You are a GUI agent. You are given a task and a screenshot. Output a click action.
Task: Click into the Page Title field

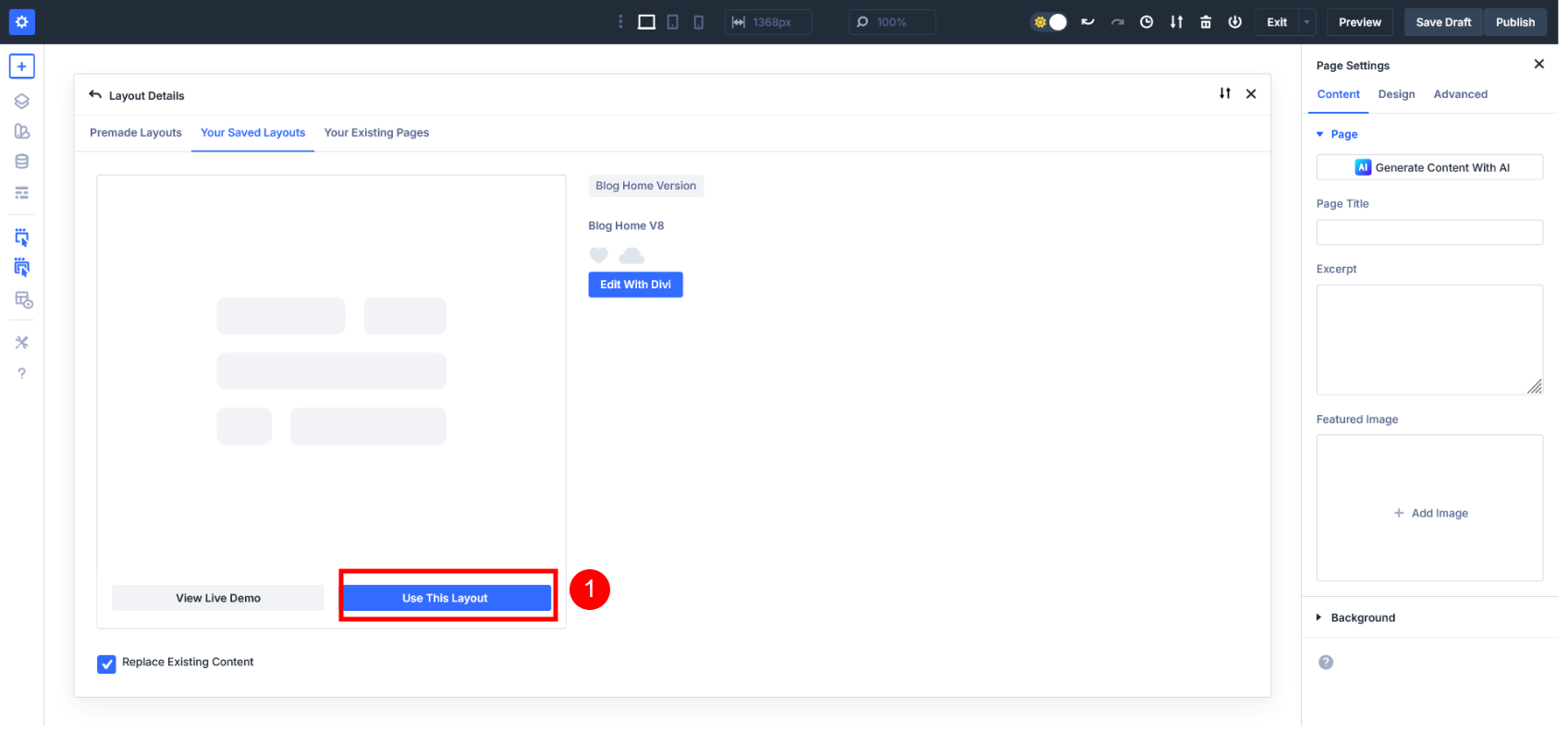(x=1429, y=233)
